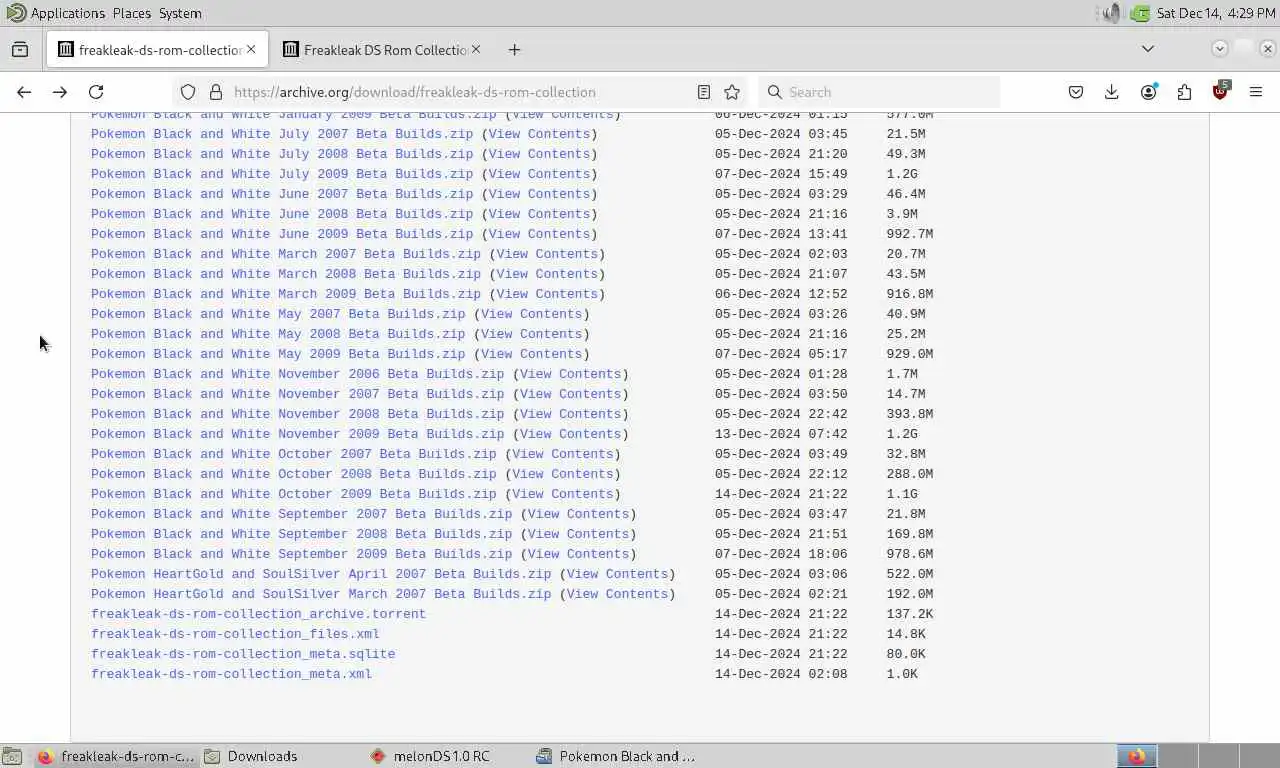Open a new browser tab
This screenshot has width=1280, height=768.
514,49
